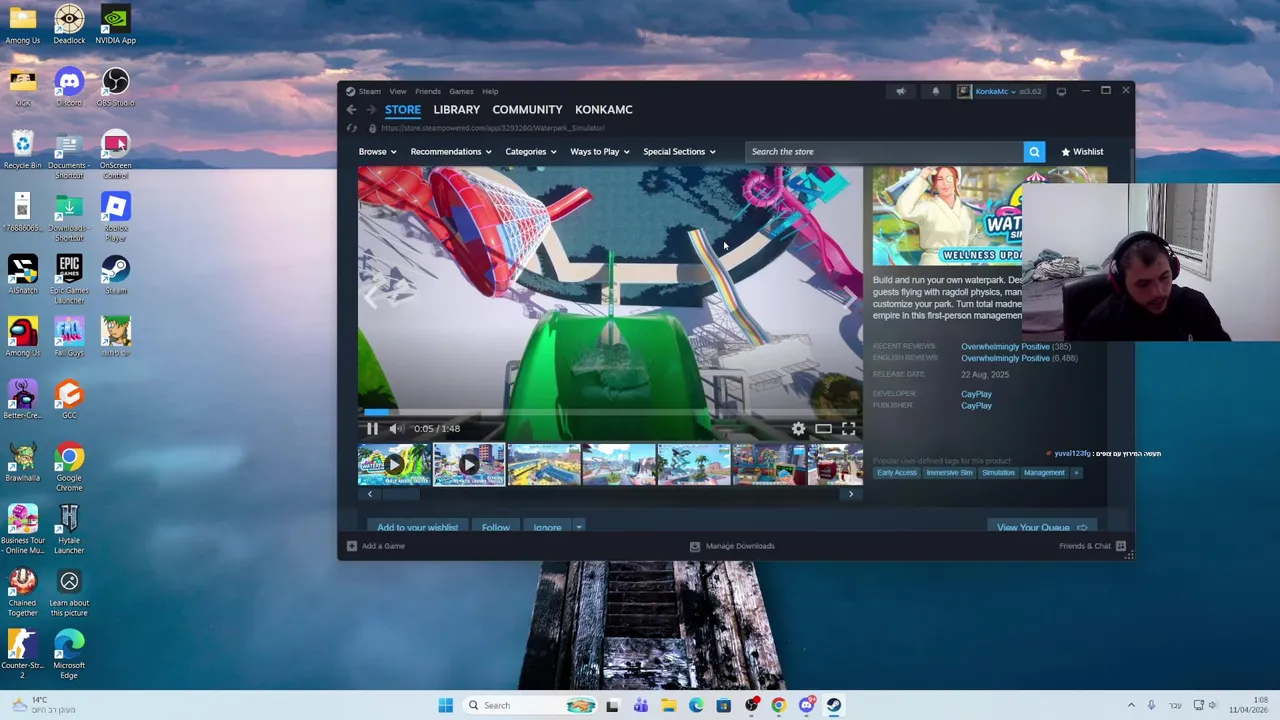Expand more tags with the plus button

pos(1076,473)
